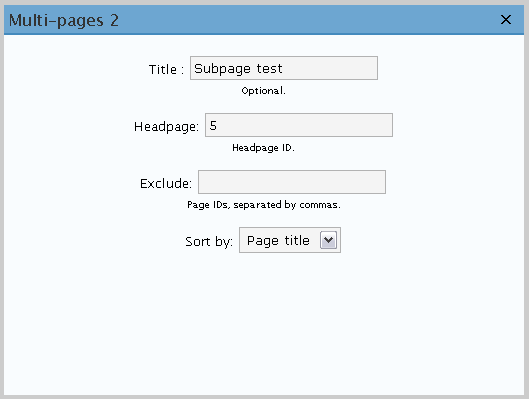Viewport: 529px width, 399px height.
Task: Close the Multi-pages 2 dialog
Action: (505, 20)
